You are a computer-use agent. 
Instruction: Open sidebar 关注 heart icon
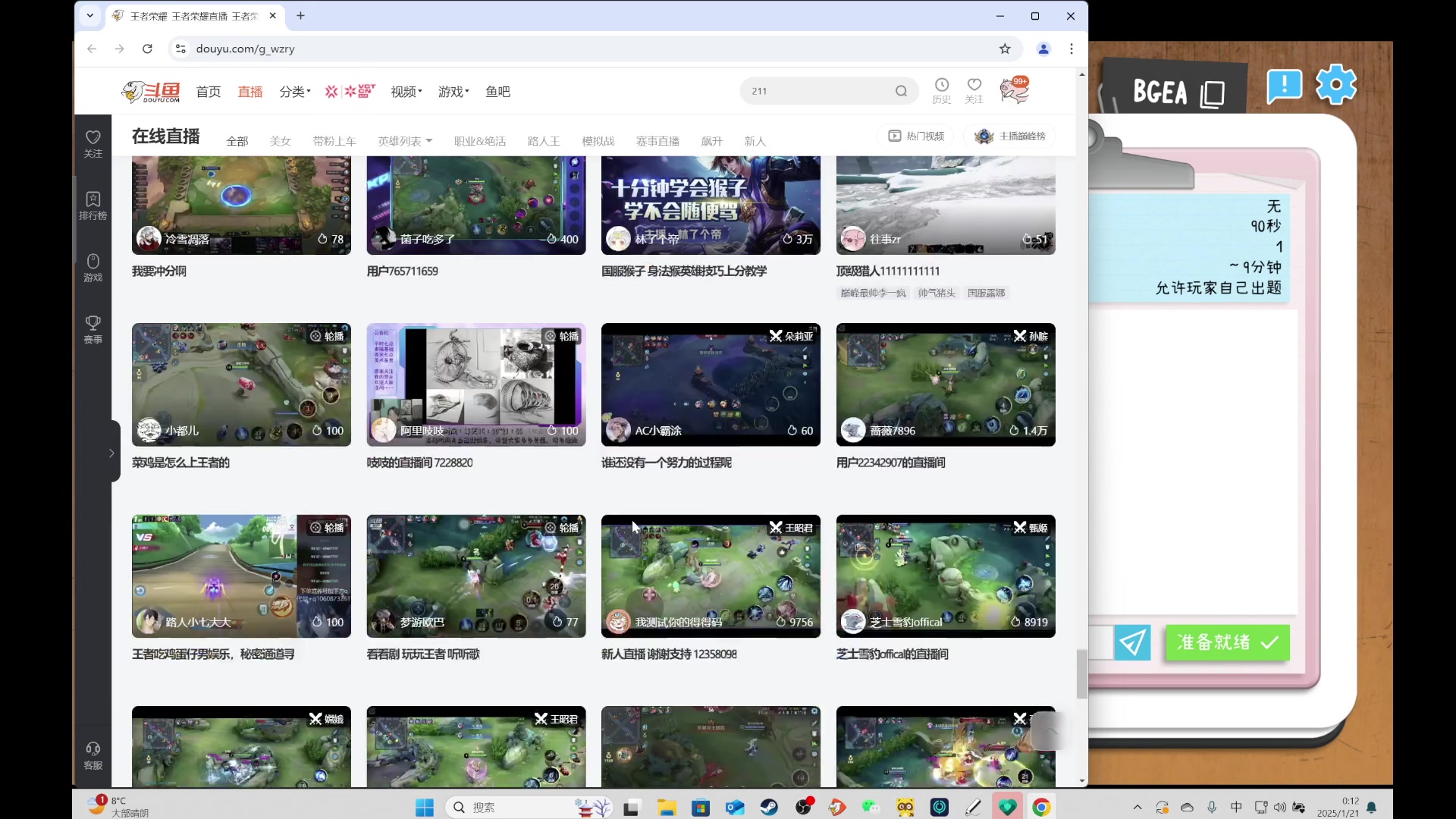93,143
